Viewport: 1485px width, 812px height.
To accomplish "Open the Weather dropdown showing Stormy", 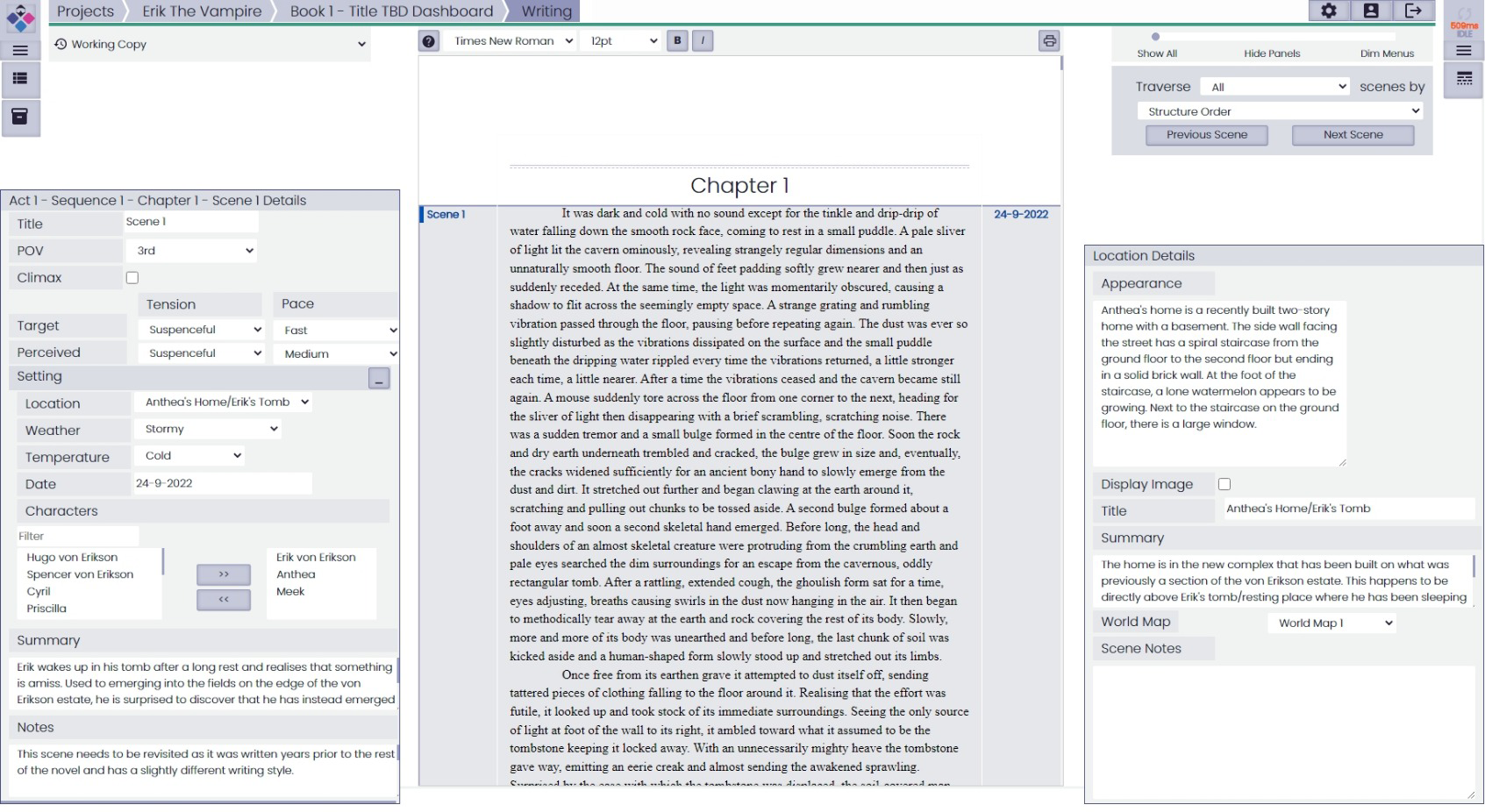I will coord(208,429).
